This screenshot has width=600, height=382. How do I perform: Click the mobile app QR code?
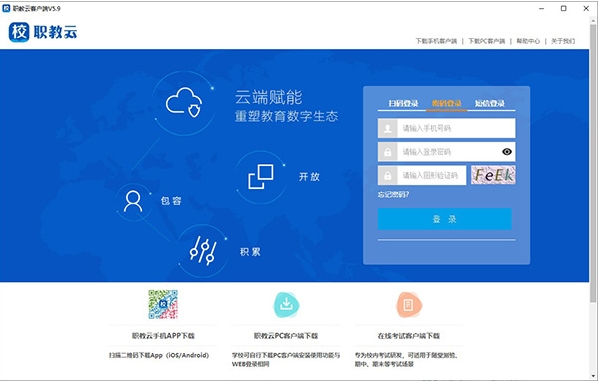pos(163,304)
